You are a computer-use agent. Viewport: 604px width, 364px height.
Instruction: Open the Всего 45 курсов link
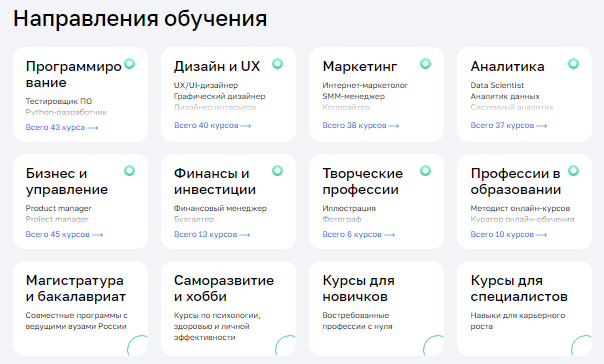[x=64, y=235]
